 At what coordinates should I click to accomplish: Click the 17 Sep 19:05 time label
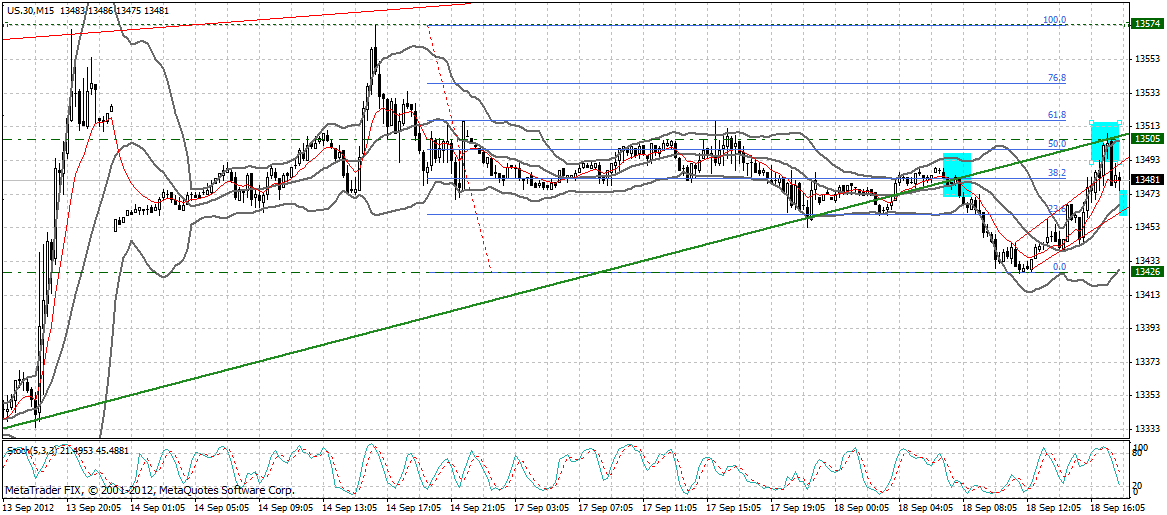[796, 508]
